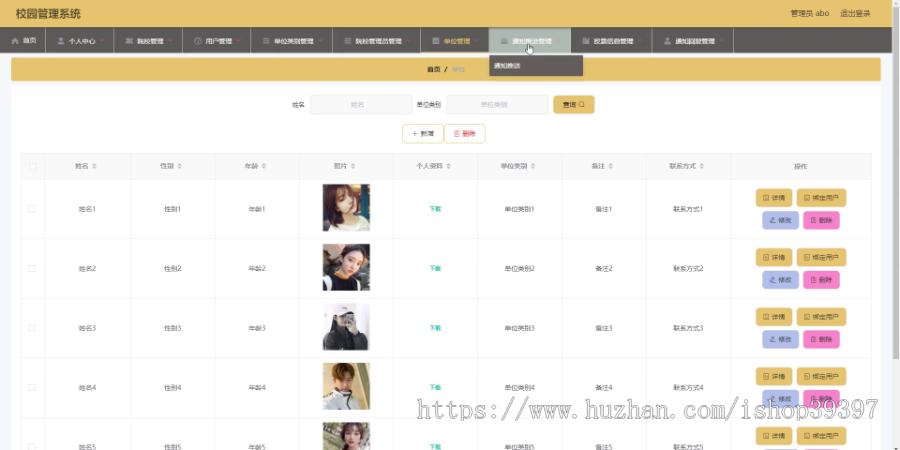Open 详情 for row 姓名2
900x450 pixels.
774,257
